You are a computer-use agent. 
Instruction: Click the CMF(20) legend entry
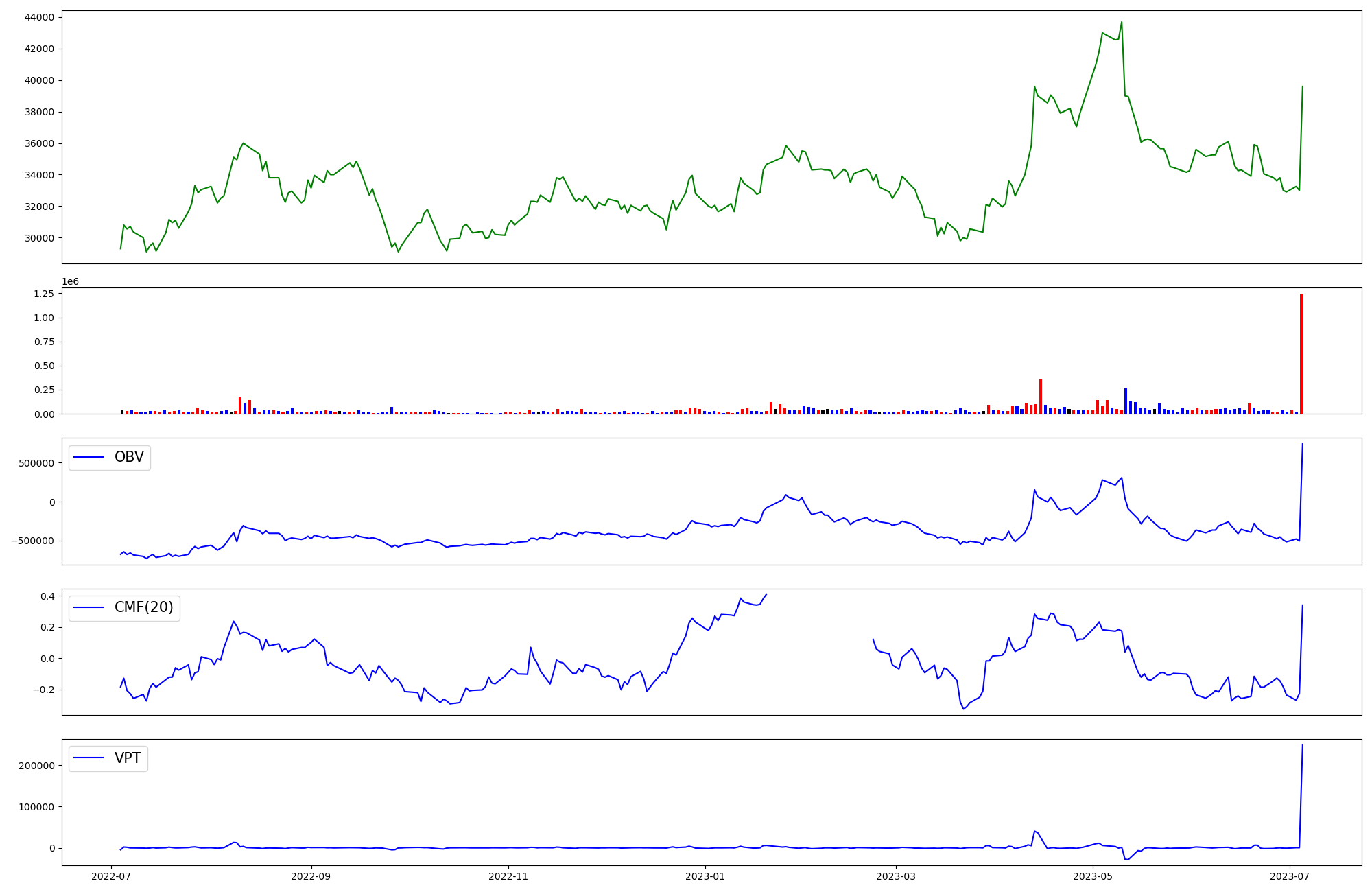coord(143,608)
